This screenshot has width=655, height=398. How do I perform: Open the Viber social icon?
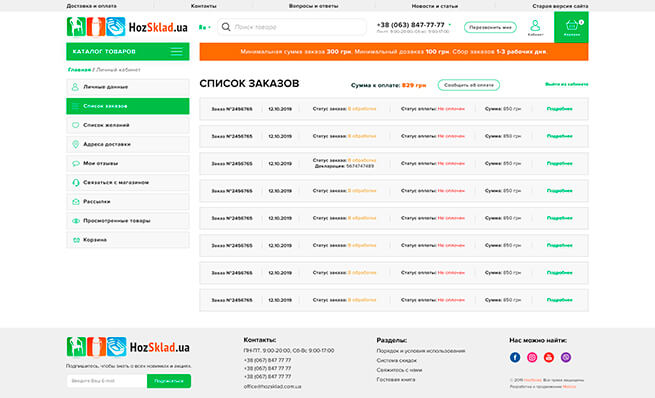click(x=566, y=357)
